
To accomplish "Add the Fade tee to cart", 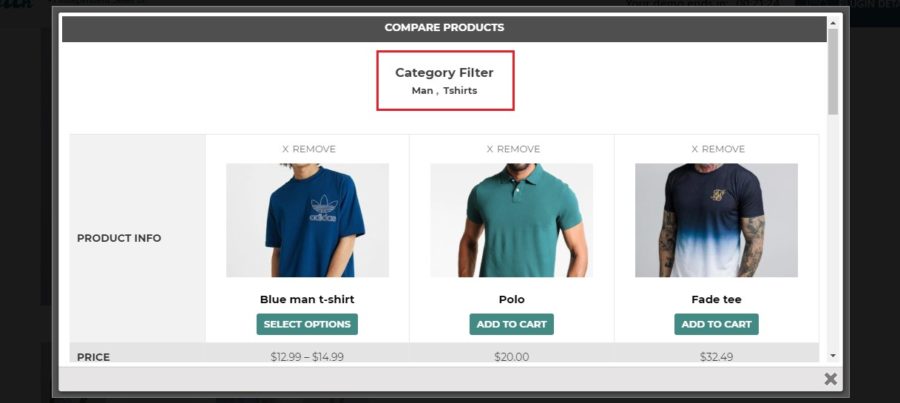I will [x=716, y=324].
